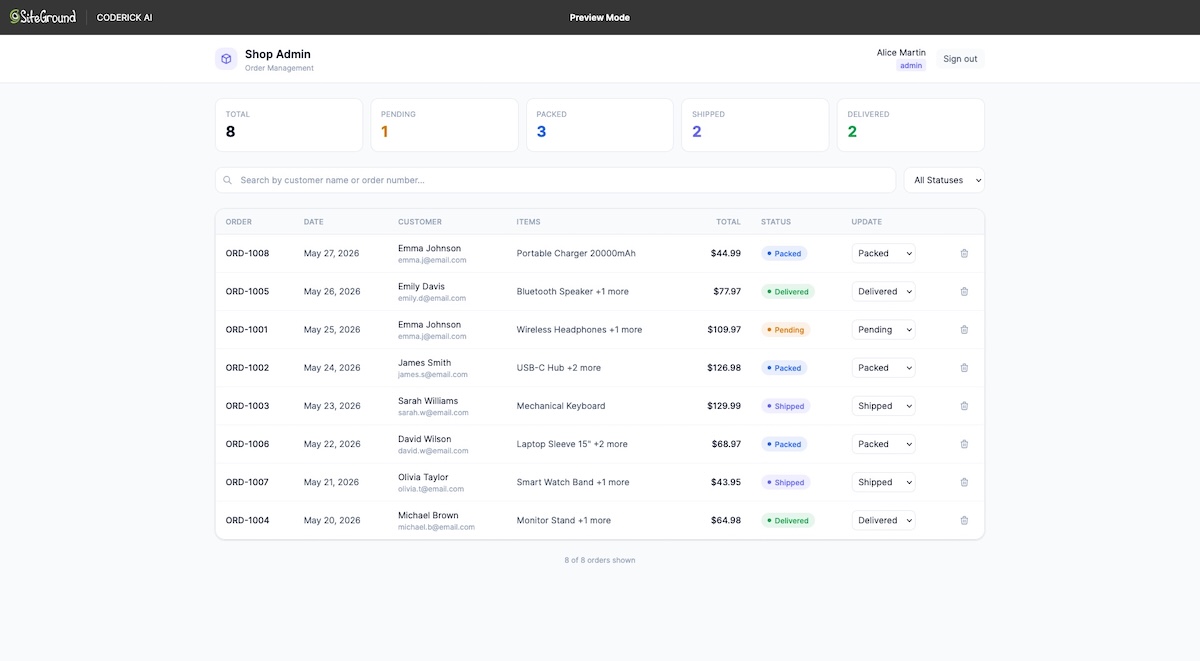
Task: Click the Date column header
Action: (314, 222)
